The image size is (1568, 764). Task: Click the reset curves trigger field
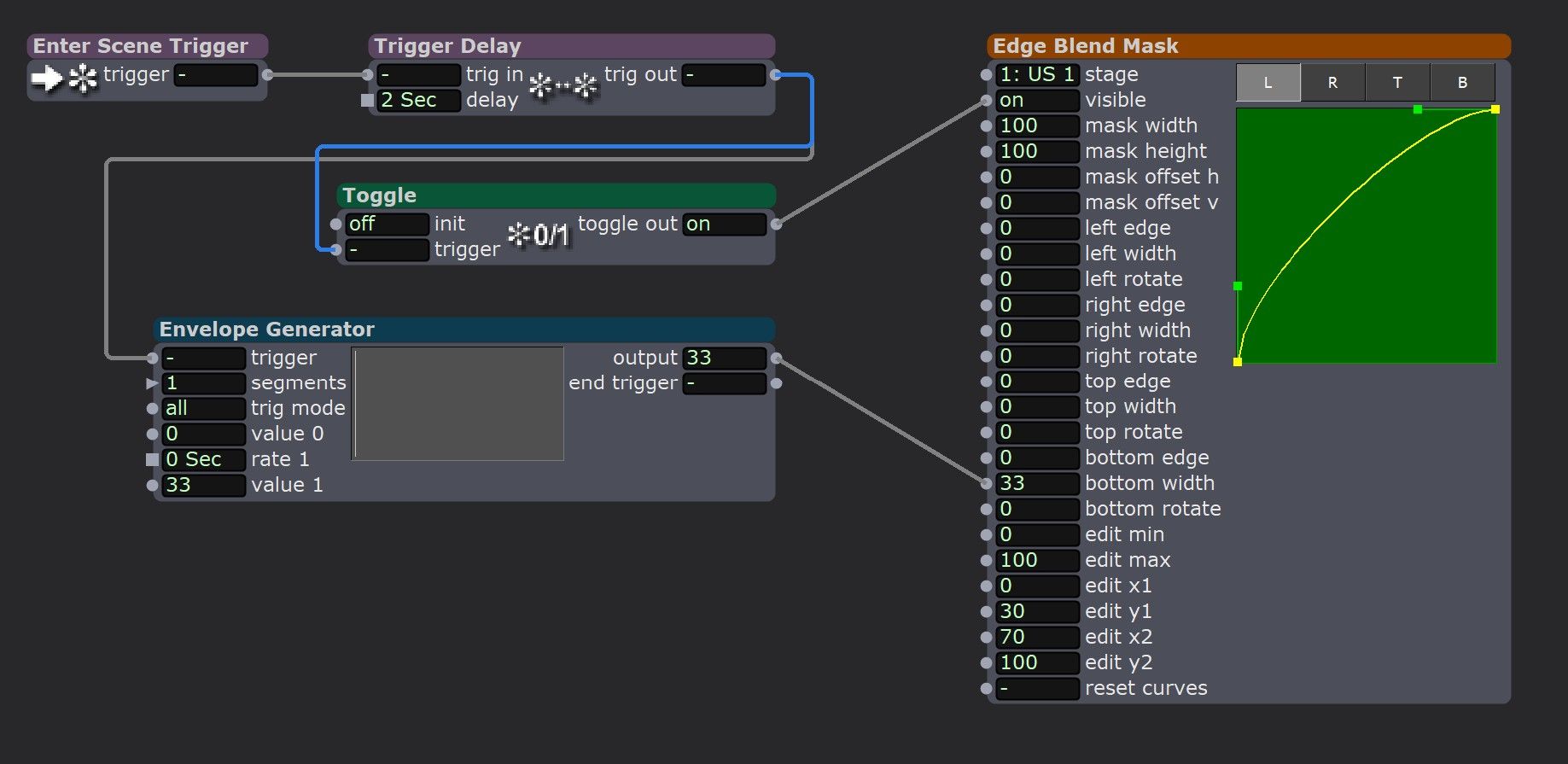pos(1036,689)
